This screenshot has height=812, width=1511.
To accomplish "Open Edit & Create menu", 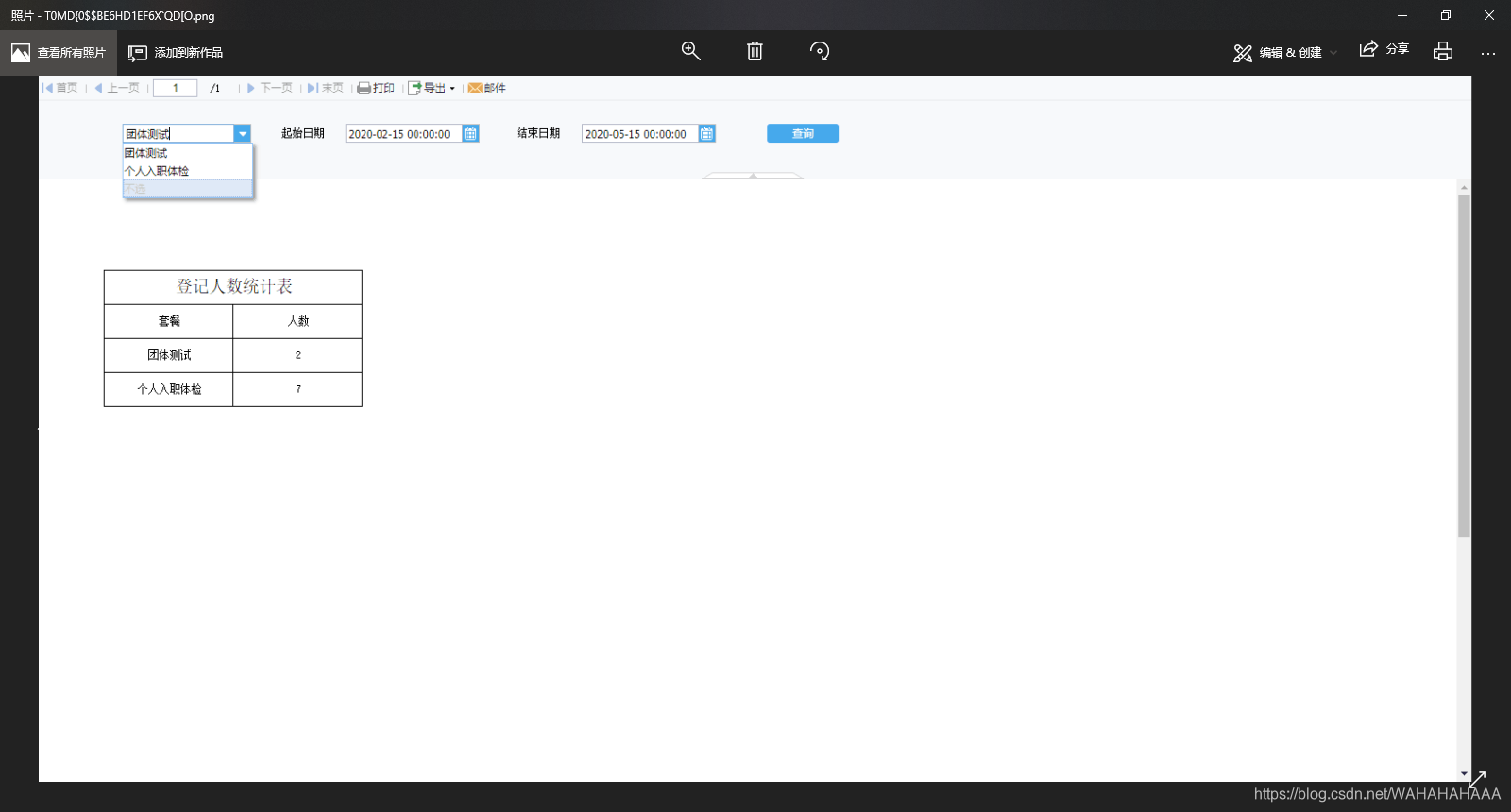I will pos(1285,53).
